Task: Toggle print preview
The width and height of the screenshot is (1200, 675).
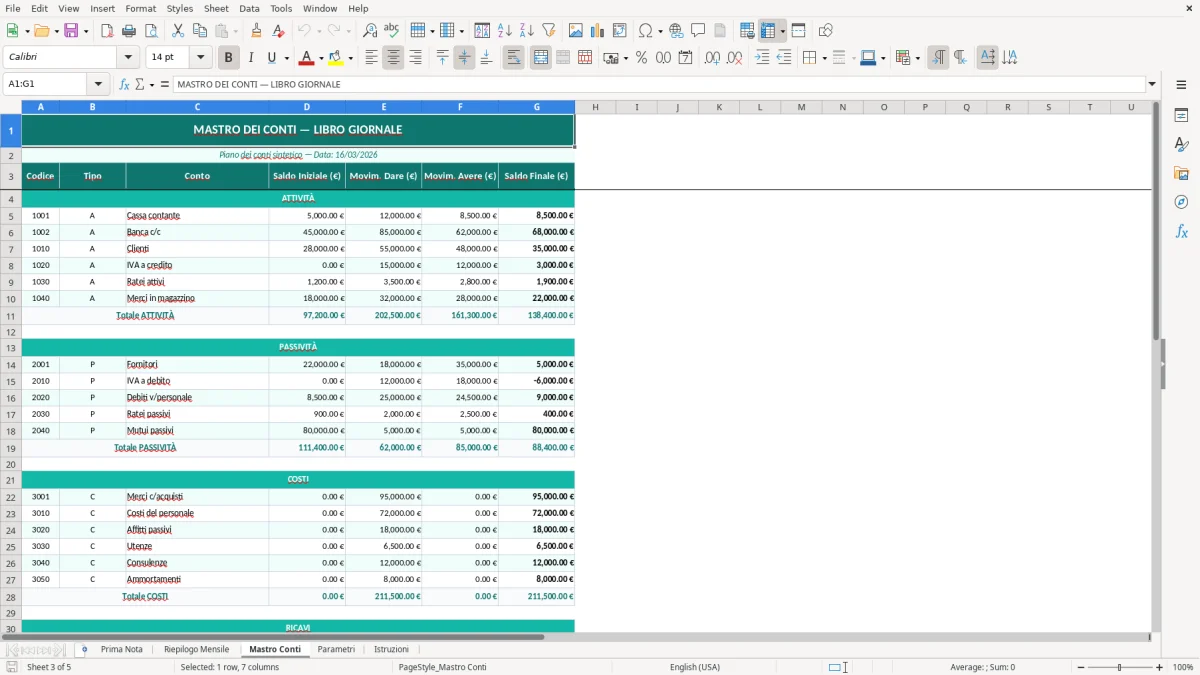Action: [x=151, y=31]
